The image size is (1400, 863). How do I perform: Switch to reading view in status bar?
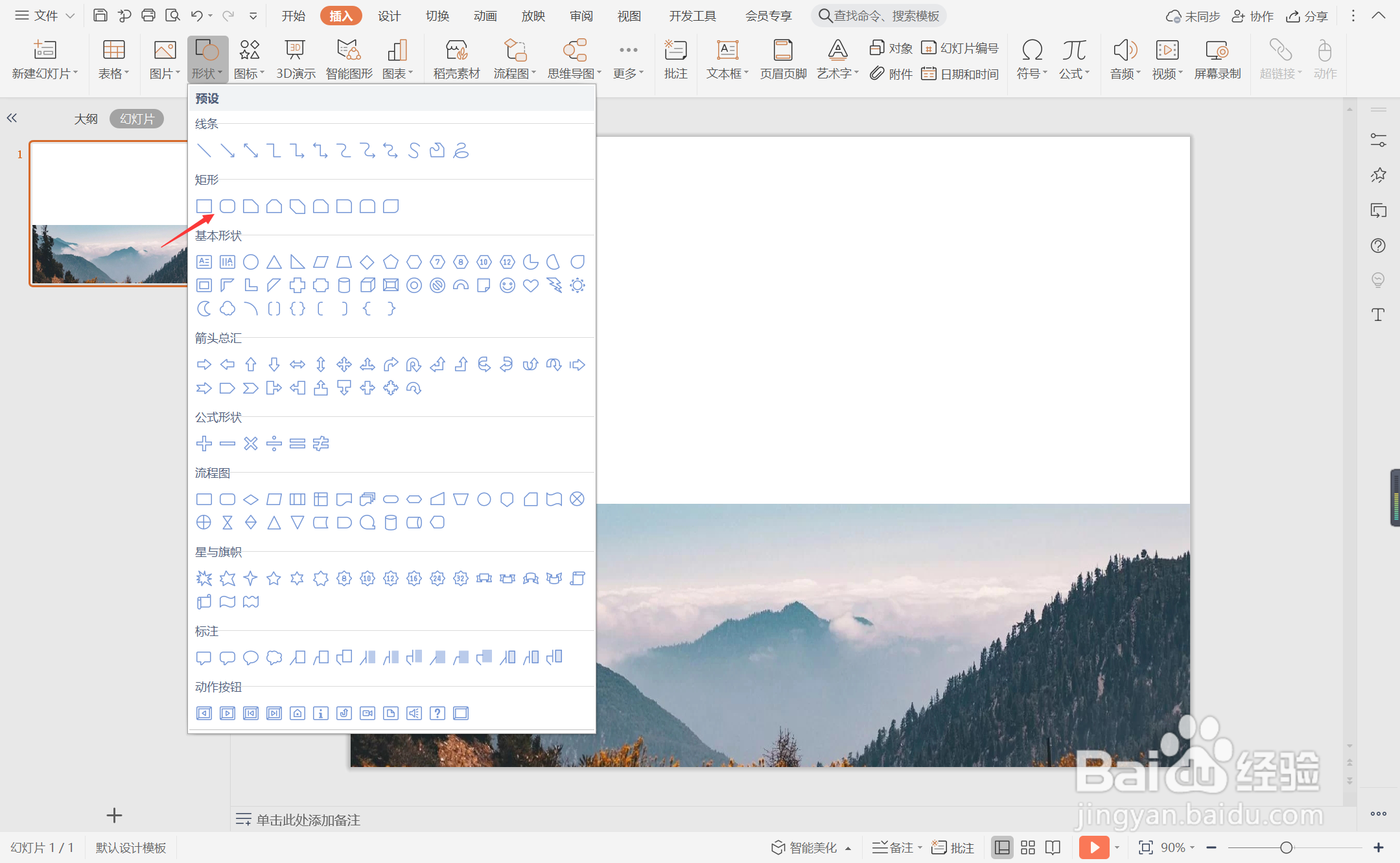point(1053,847)
